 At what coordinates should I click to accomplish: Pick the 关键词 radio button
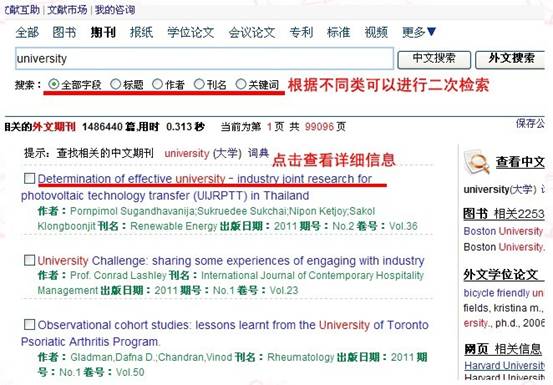click(241, 84)
